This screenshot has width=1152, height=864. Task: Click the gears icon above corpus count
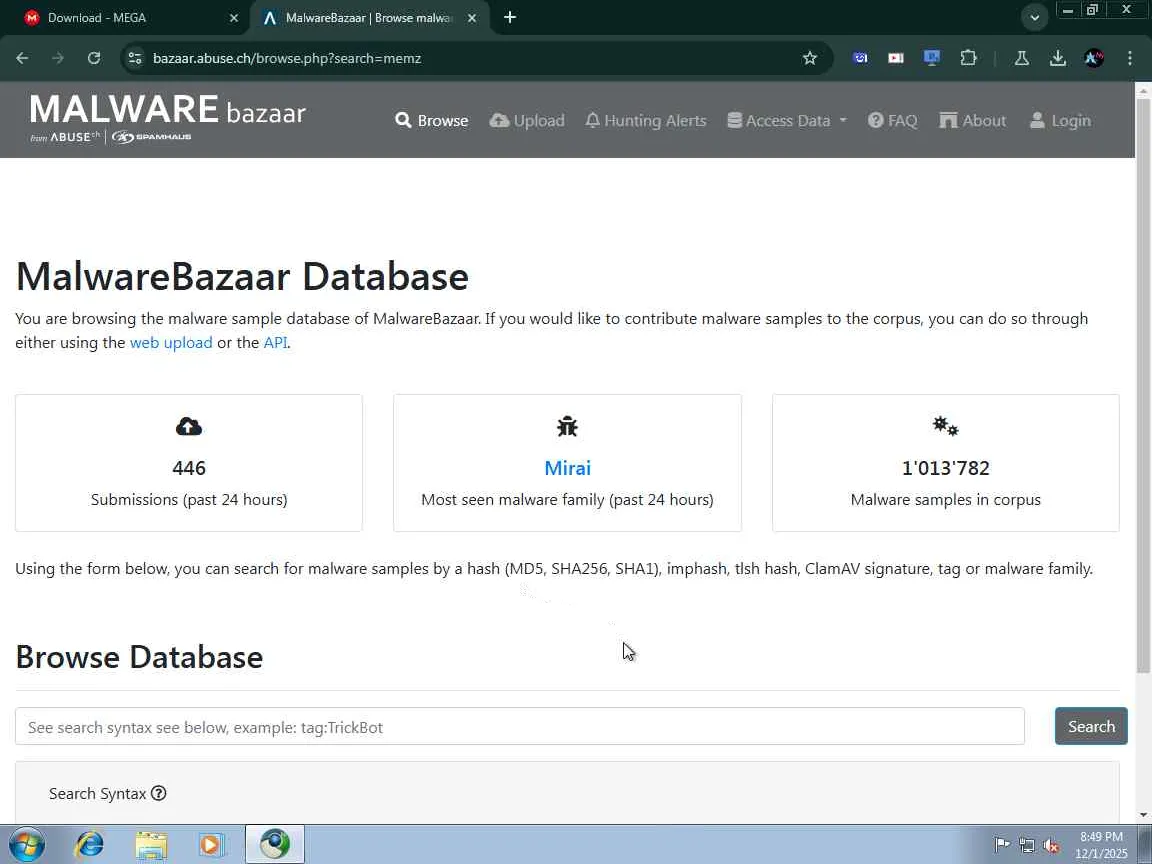click(x=946, y=426)
